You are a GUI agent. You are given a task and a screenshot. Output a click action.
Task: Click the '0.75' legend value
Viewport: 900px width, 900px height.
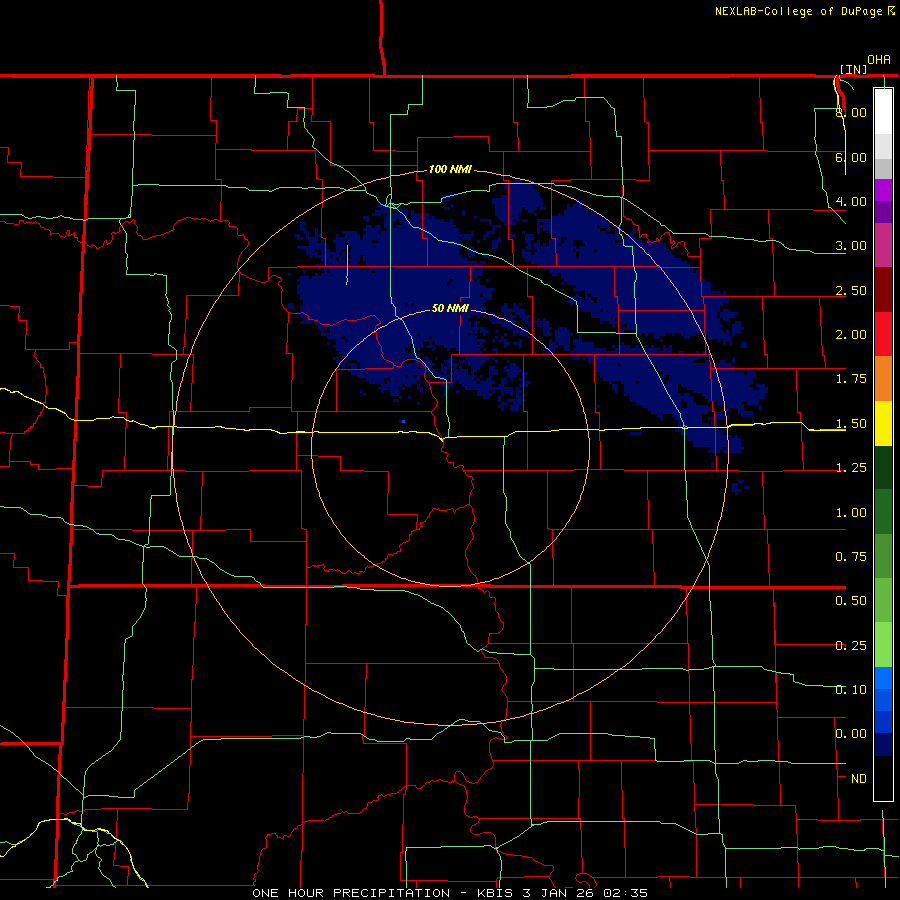click(851, 557)
